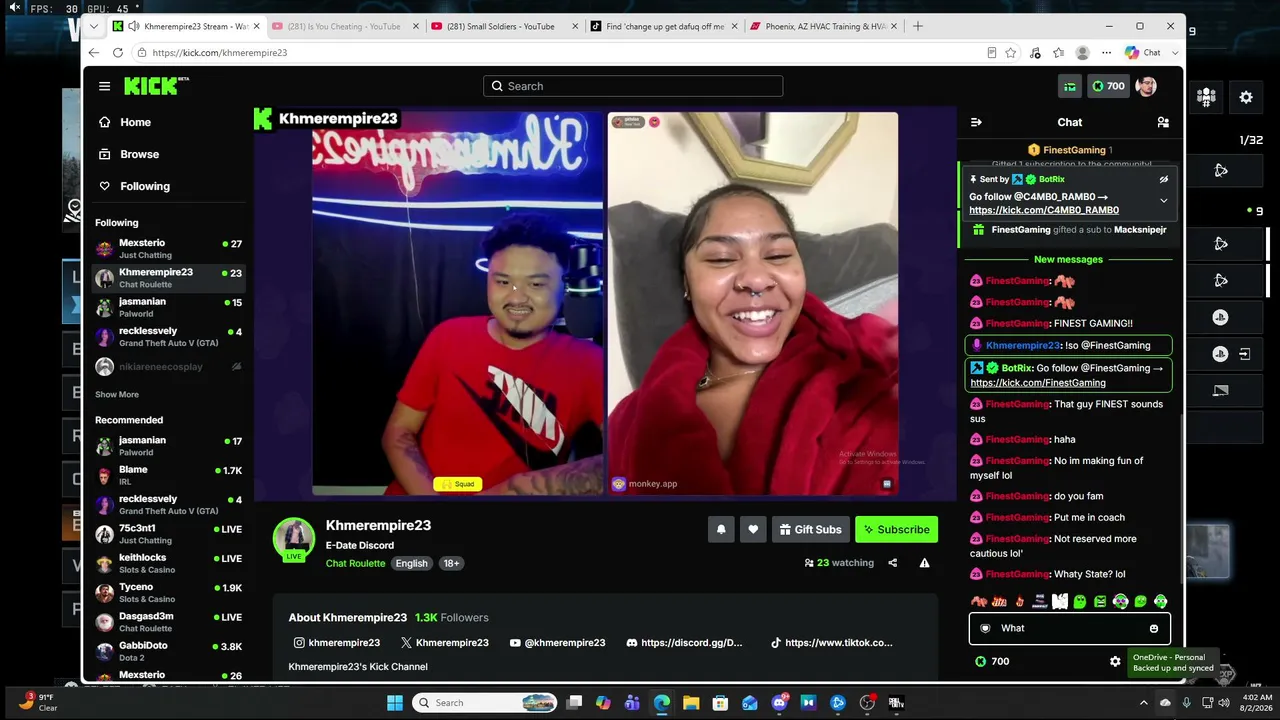Click Khmerempire23's live avatar
This screenshot has height=720, width=1280.
[294, 539]
